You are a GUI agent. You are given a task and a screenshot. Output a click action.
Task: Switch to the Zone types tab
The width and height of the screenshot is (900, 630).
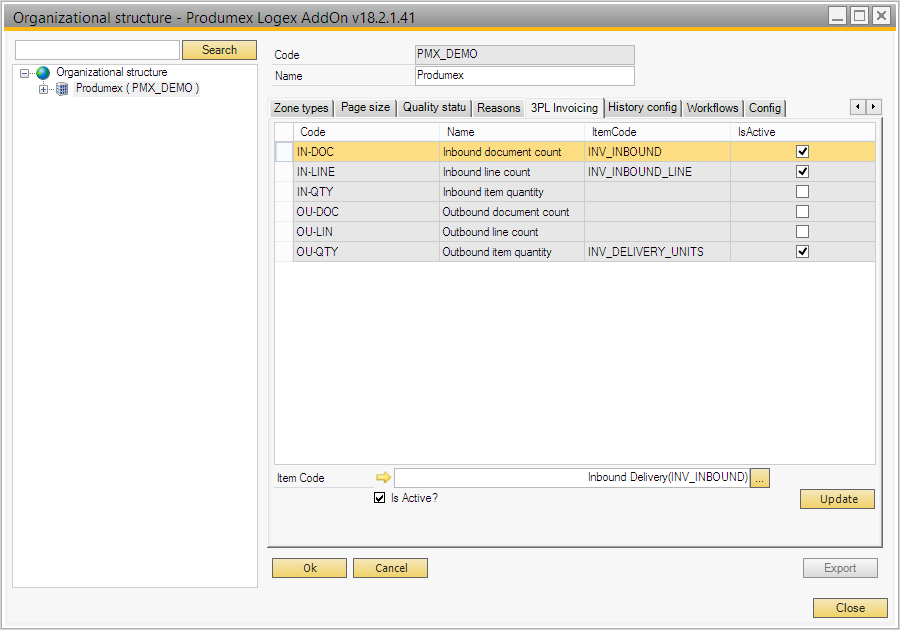(301, 108)
